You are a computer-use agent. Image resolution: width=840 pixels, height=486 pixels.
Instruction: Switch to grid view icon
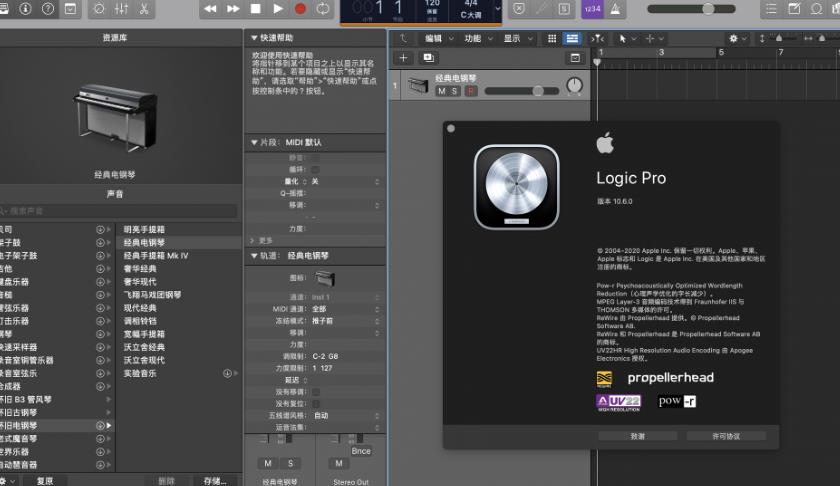(x=552, y=39)
